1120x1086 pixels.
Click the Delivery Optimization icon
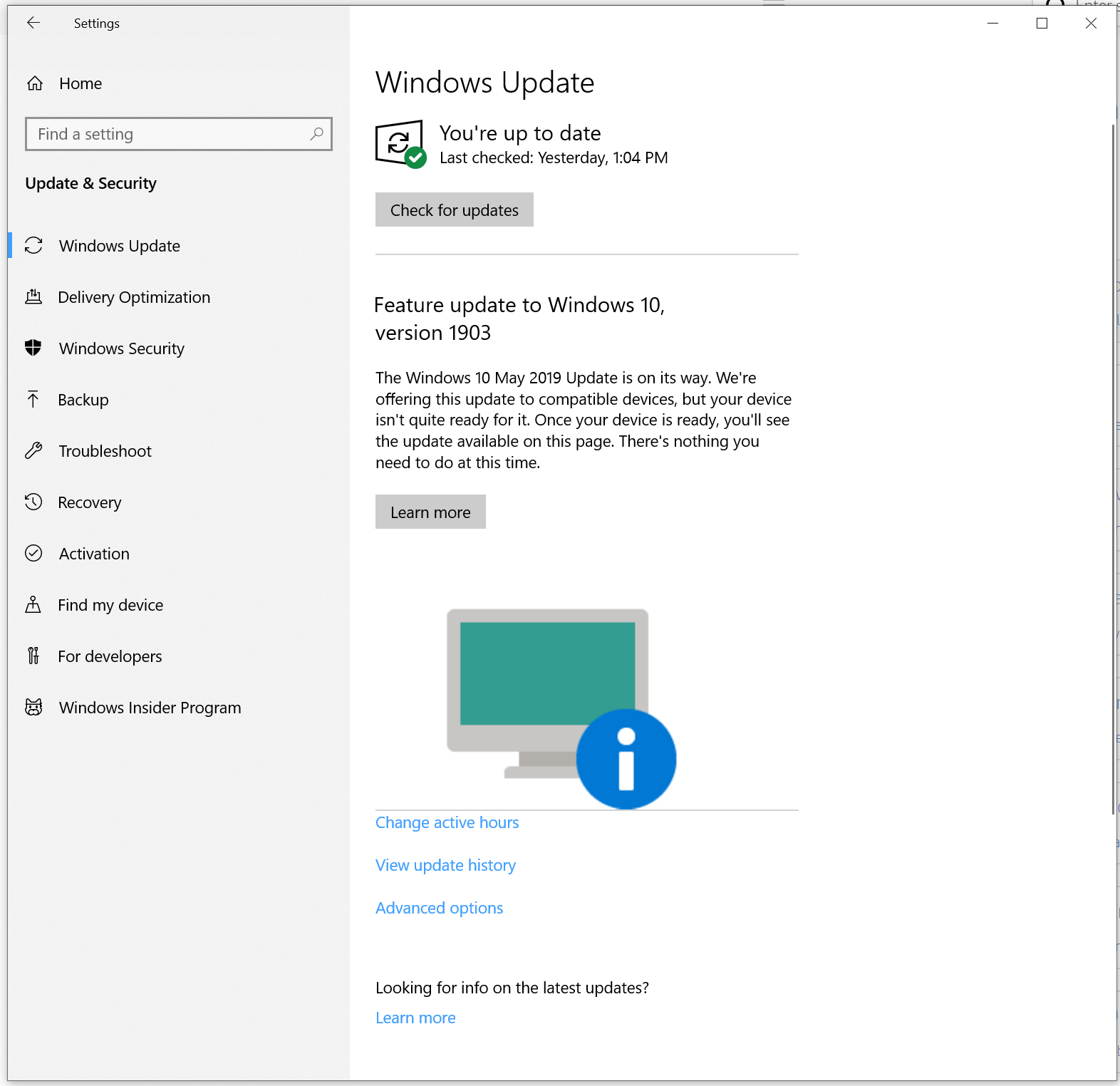click(33, 297)
